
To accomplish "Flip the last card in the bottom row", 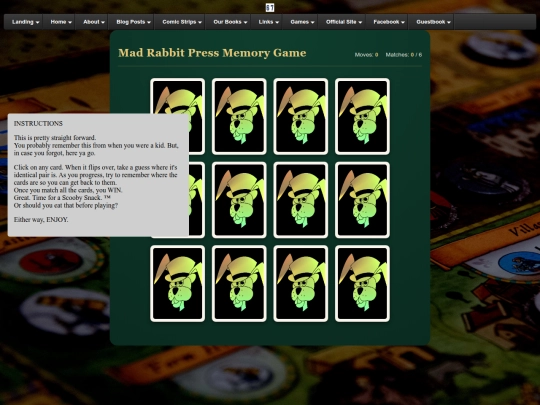I will [x=362, y=284].
